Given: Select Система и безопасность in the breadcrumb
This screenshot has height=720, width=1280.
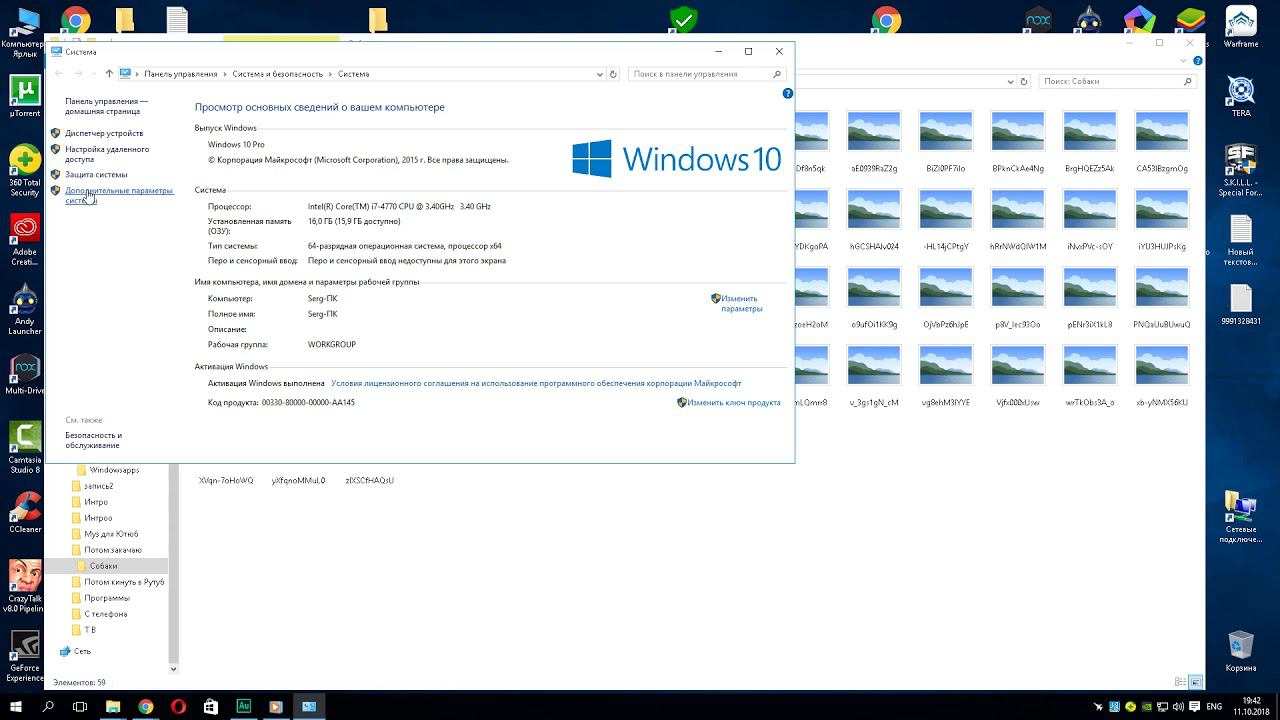Looking at the screenshot, I should (278, 74).
